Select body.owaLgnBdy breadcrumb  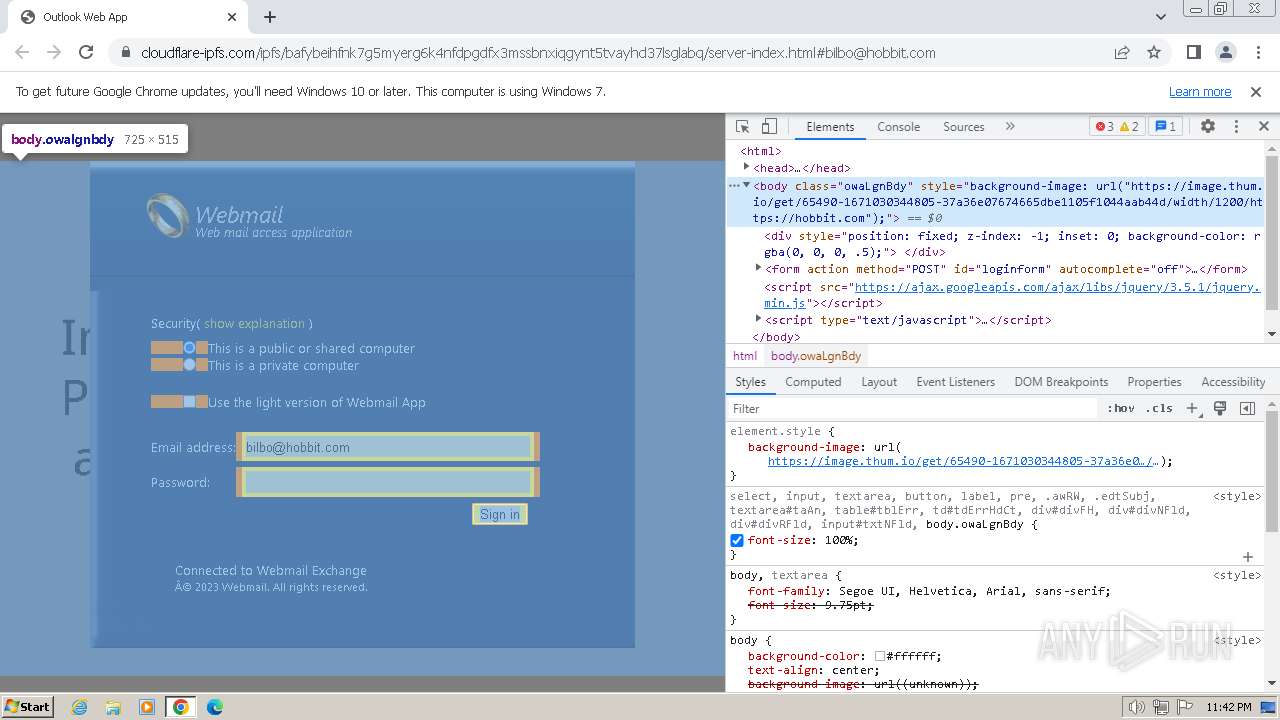tap(816, 356)
